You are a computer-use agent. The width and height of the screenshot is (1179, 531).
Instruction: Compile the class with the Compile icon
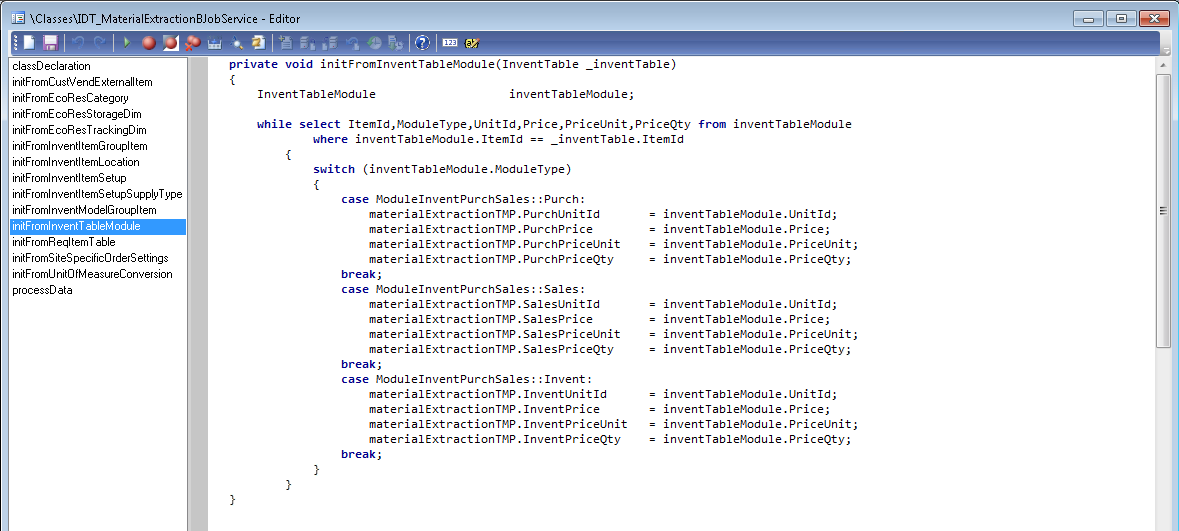coord(214,43)
